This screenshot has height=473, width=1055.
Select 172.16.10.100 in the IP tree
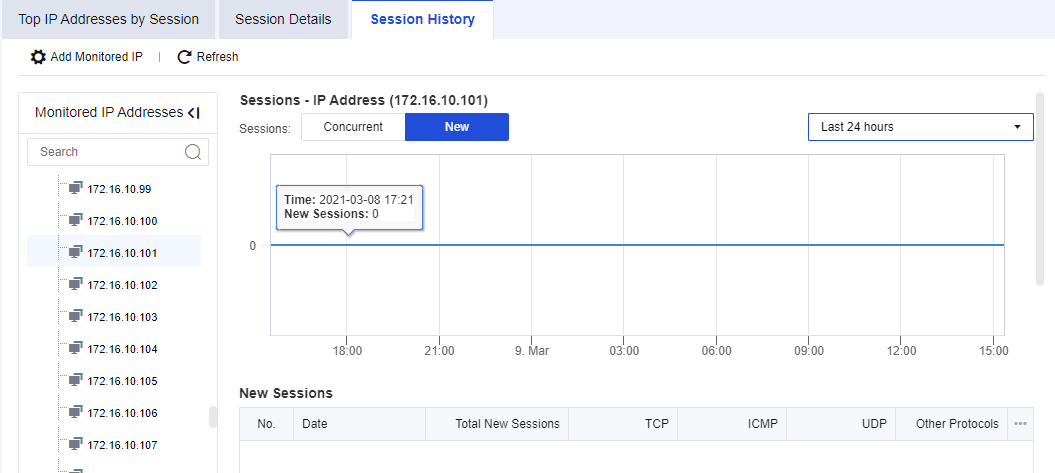coord(122,221)
